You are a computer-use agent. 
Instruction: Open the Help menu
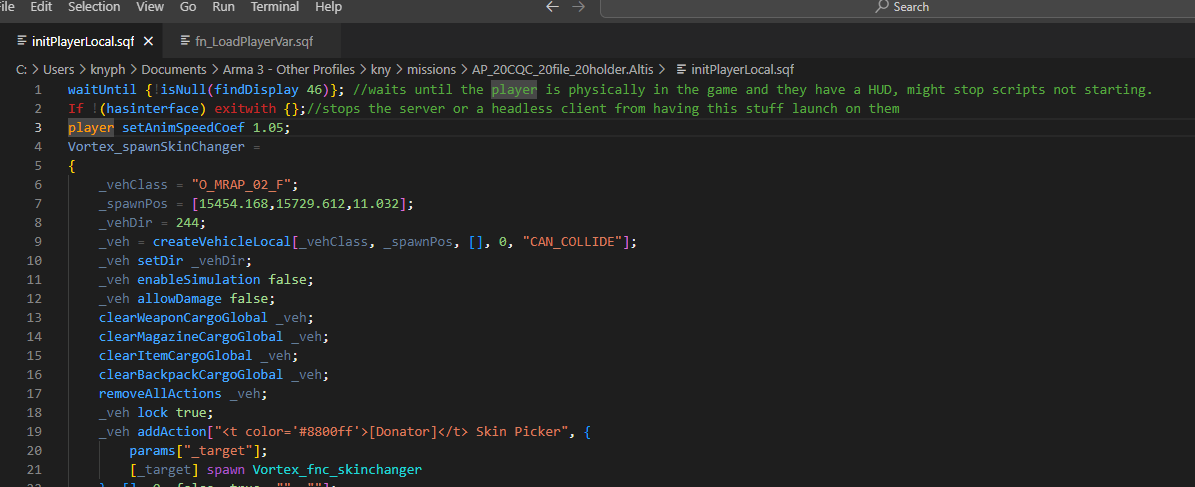[x=328, y=7]
